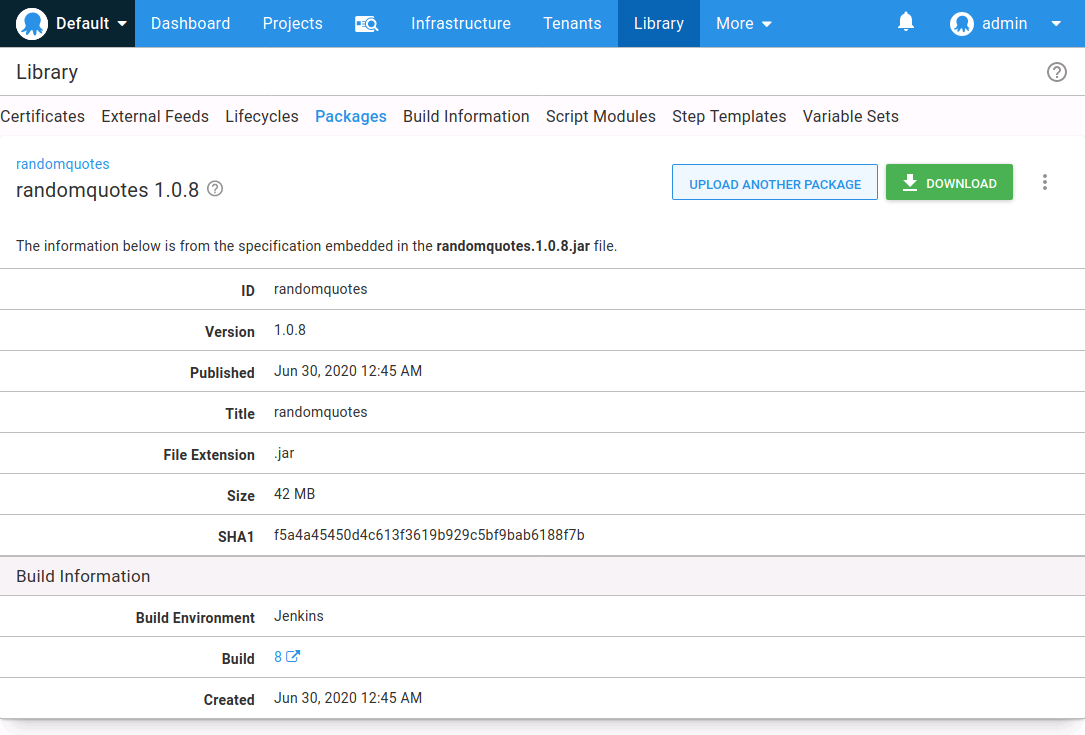Open the notifications bell icon
The image size is (1085, 735).
(906, 22)
